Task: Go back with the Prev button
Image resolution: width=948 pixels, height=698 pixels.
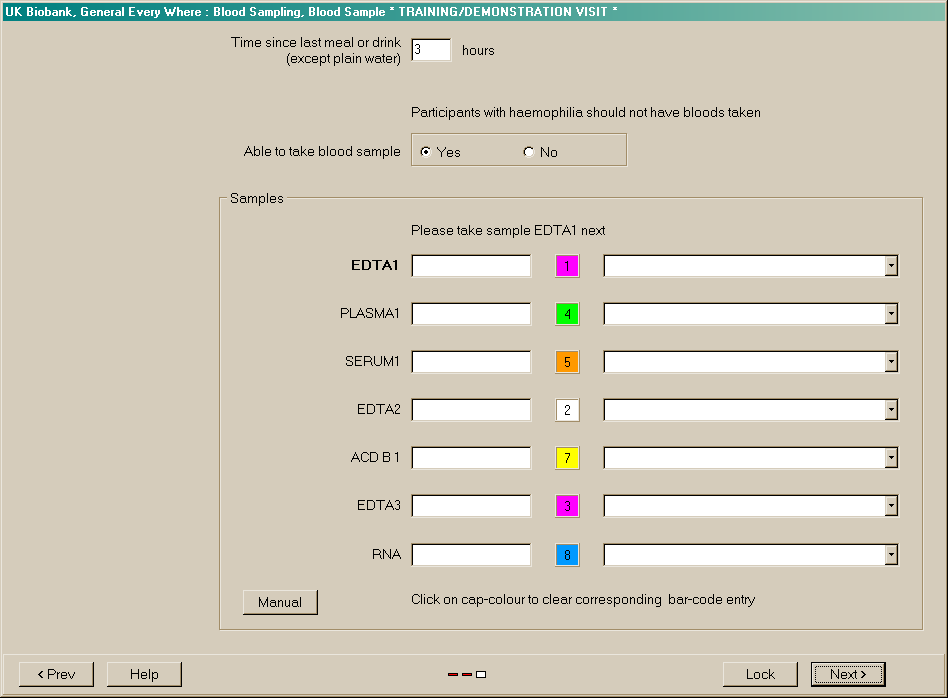Action: coord(56,674)
